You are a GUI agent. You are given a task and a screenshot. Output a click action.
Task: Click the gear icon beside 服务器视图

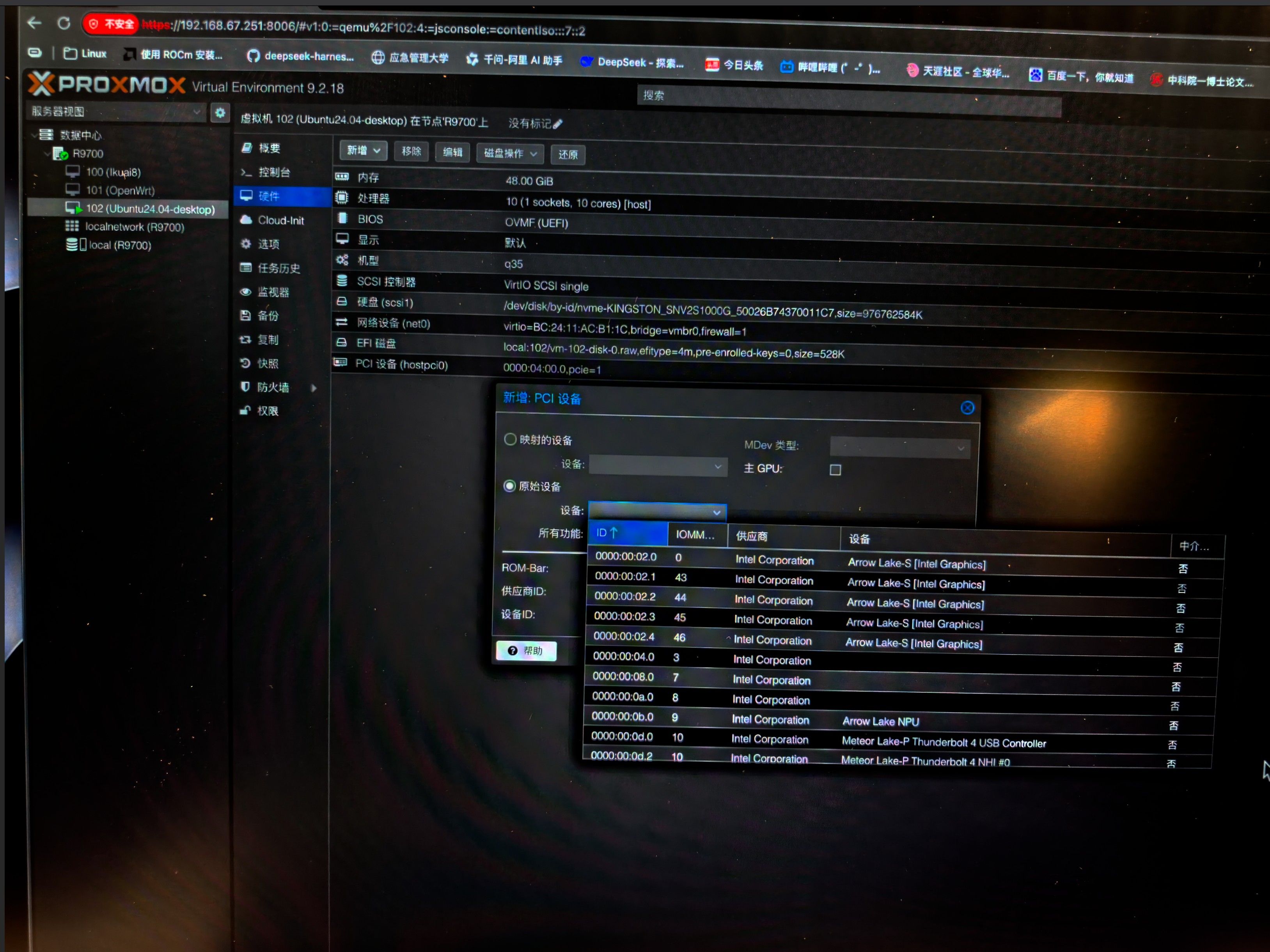220,113
